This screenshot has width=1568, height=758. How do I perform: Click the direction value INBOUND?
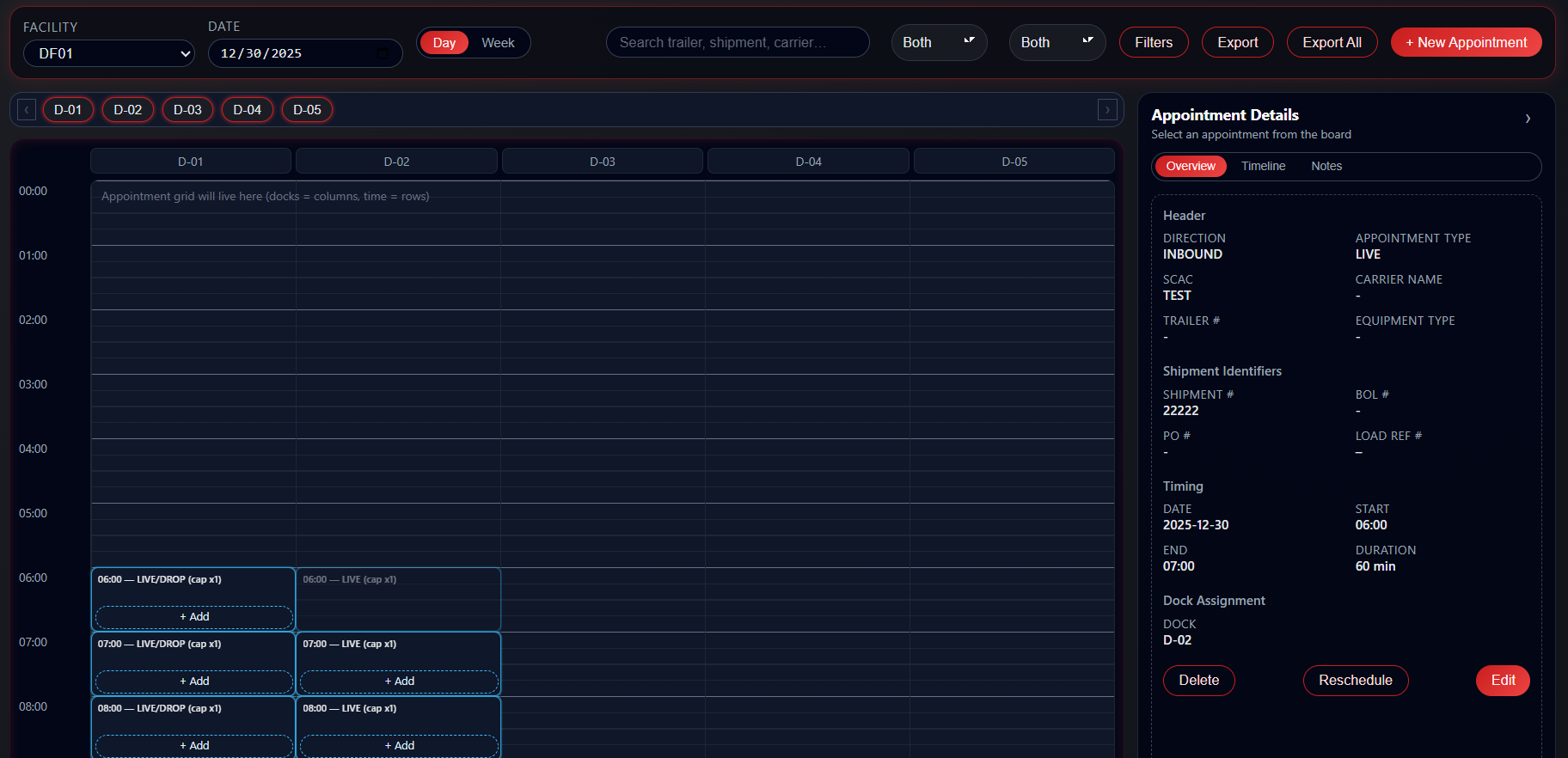point(1192,255)
